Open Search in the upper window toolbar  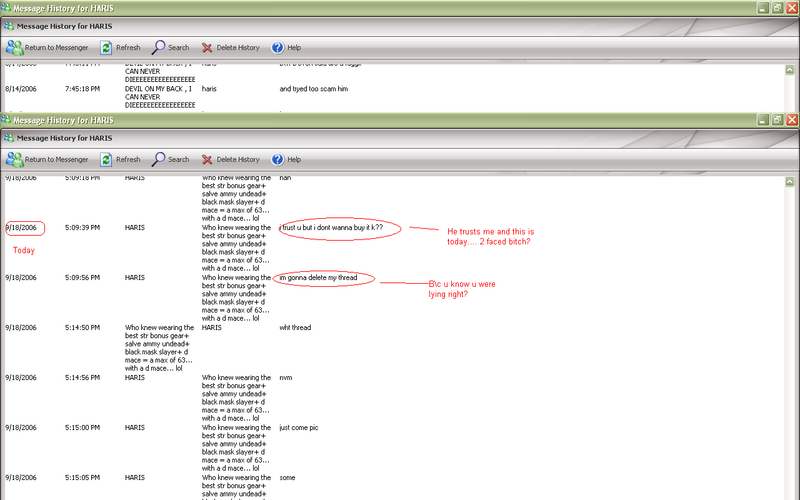pyautogui.click(x=159, y=47)
